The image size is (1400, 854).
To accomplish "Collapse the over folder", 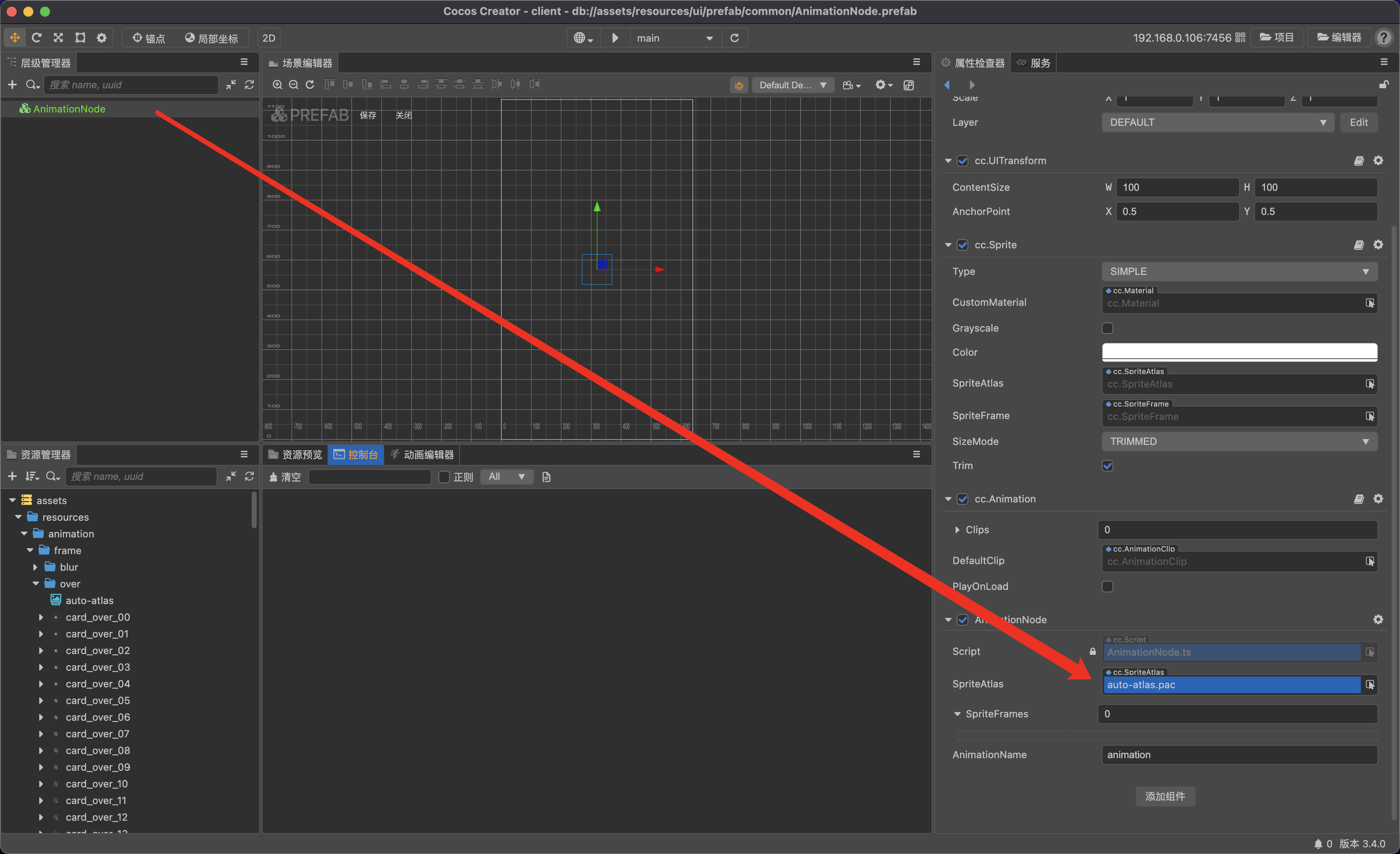I will pyautogui.click(x=36, y=584).
